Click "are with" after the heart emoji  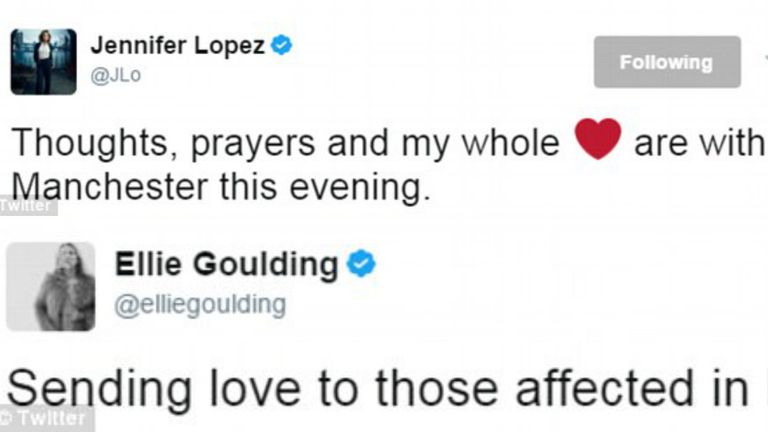698,144
